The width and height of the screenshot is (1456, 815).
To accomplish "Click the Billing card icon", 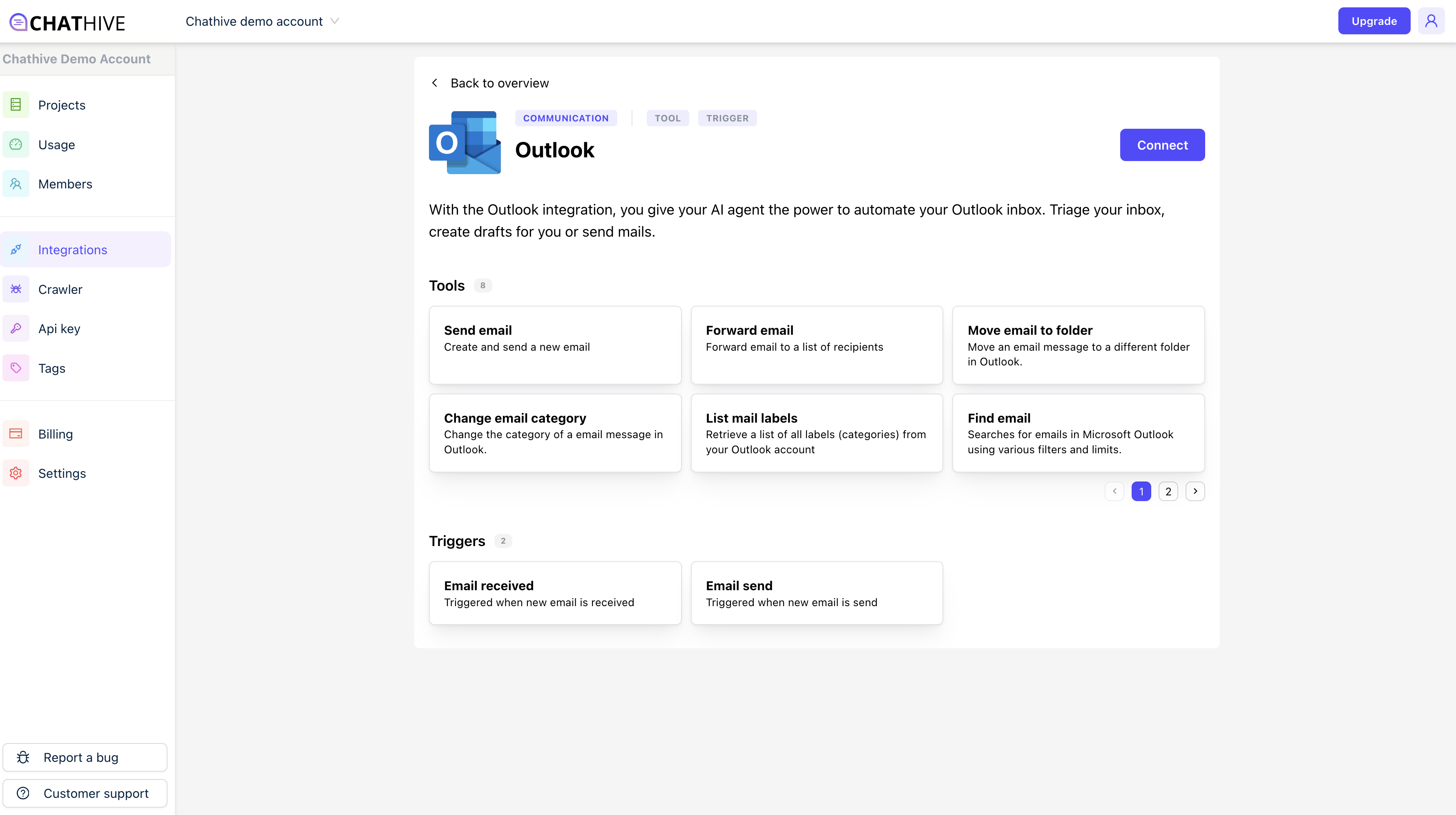I will coord(16,434).
